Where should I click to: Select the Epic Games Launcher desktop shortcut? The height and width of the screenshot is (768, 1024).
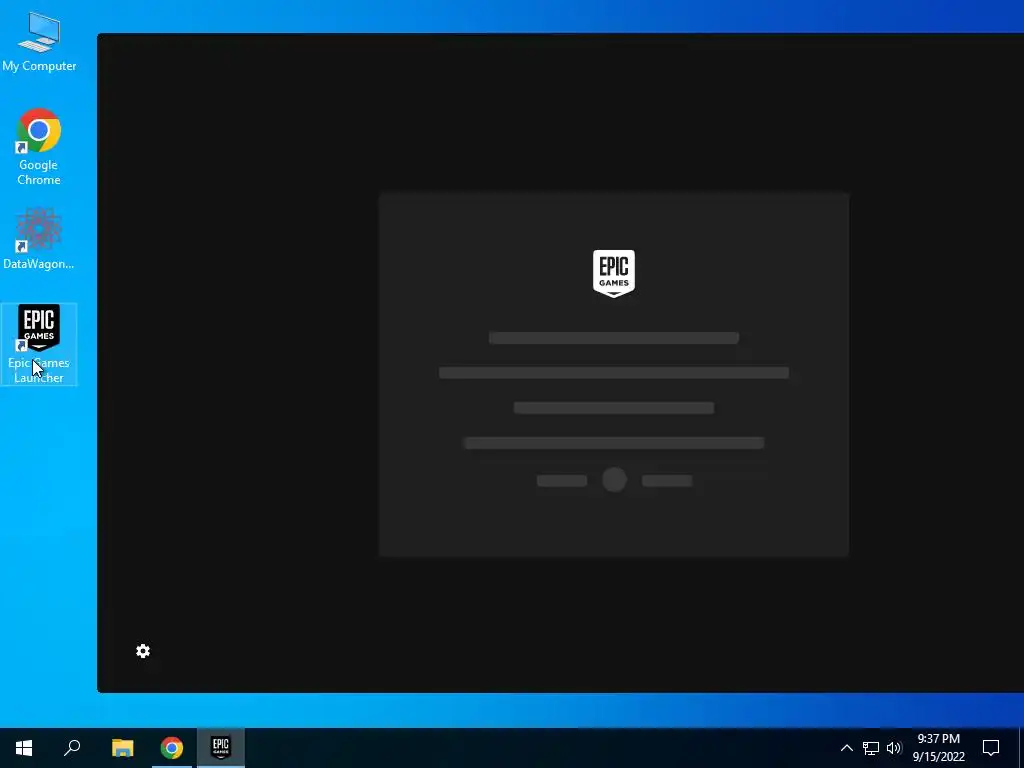click(x=39, y=344)
